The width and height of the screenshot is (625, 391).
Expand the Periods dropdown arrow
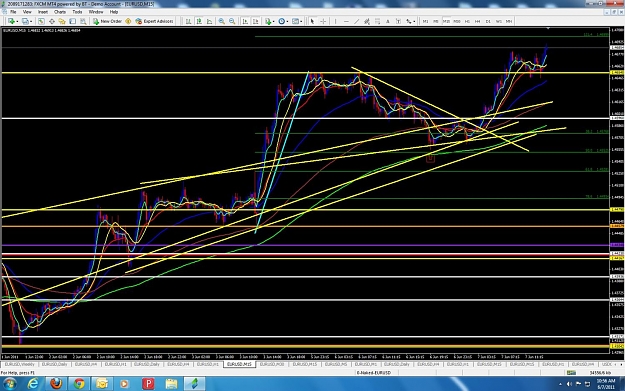click(287, 21)
